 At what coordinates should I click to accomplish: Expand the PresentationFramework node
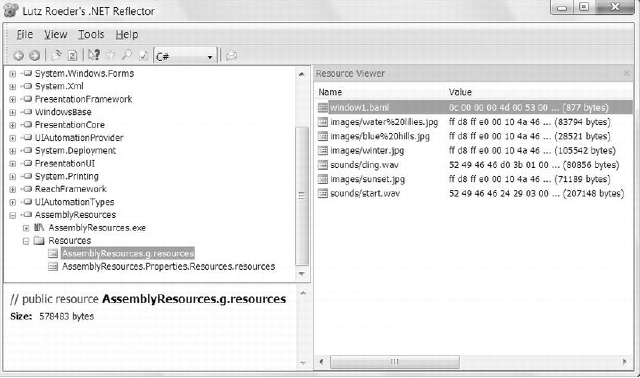tap(13, 100)
